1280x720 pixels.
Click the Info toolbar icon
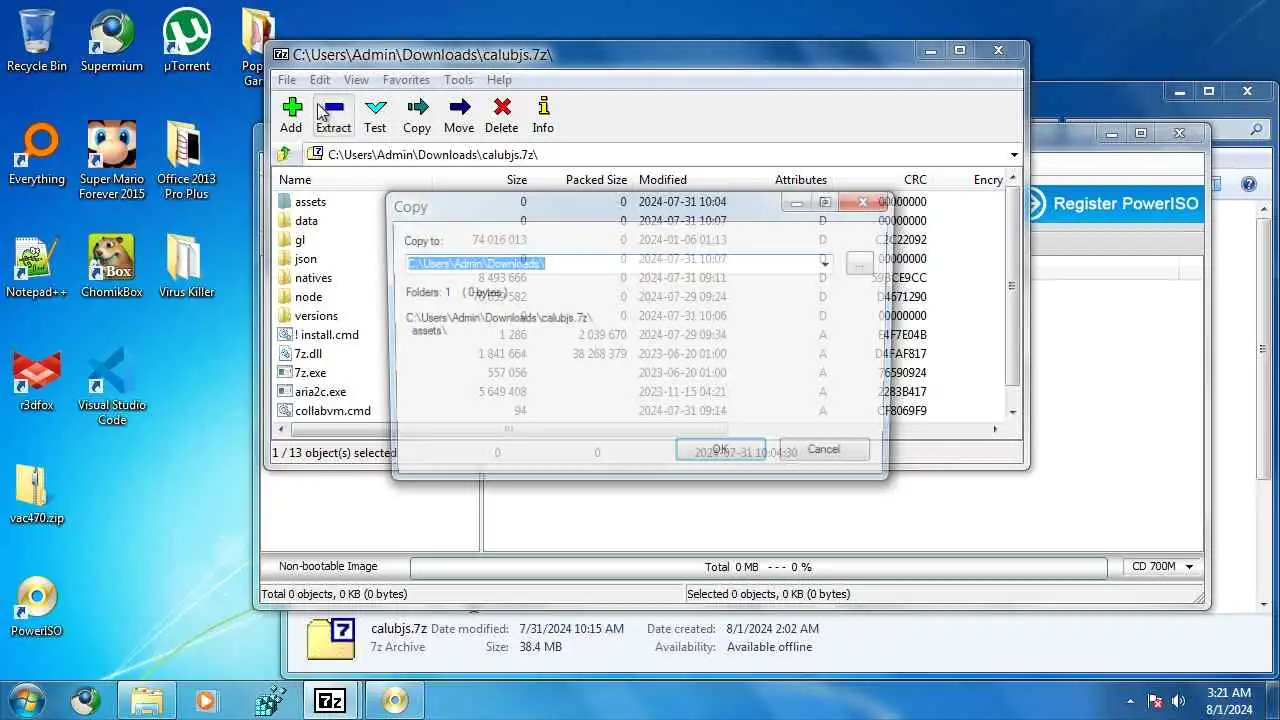pyautogui.click(x=543, y=115)
